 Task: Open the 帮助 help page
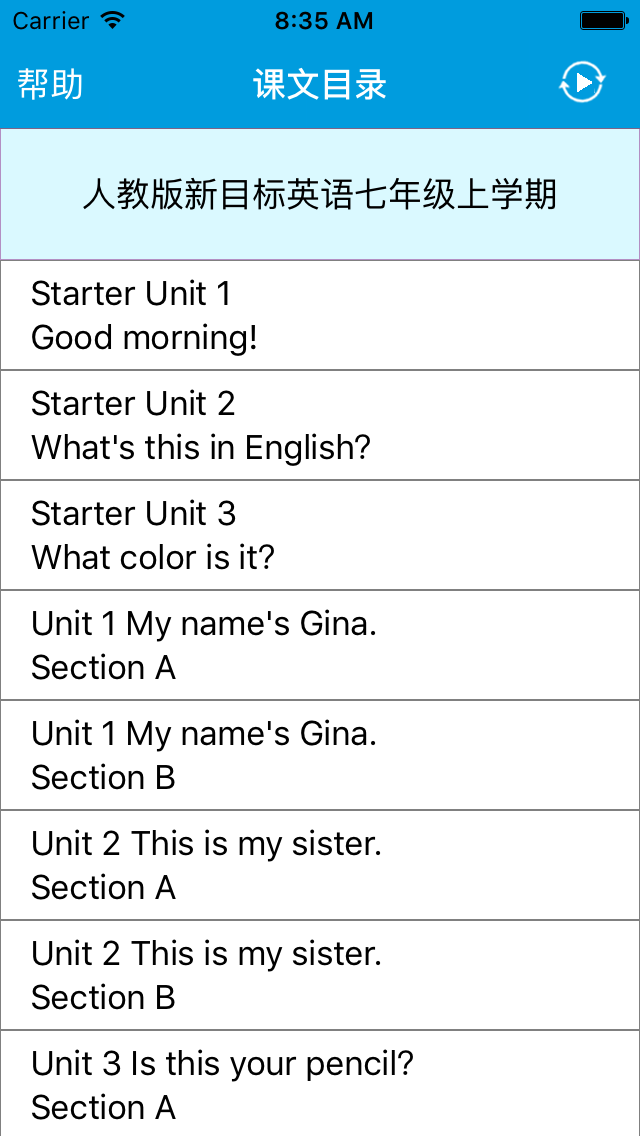(50, 85)
